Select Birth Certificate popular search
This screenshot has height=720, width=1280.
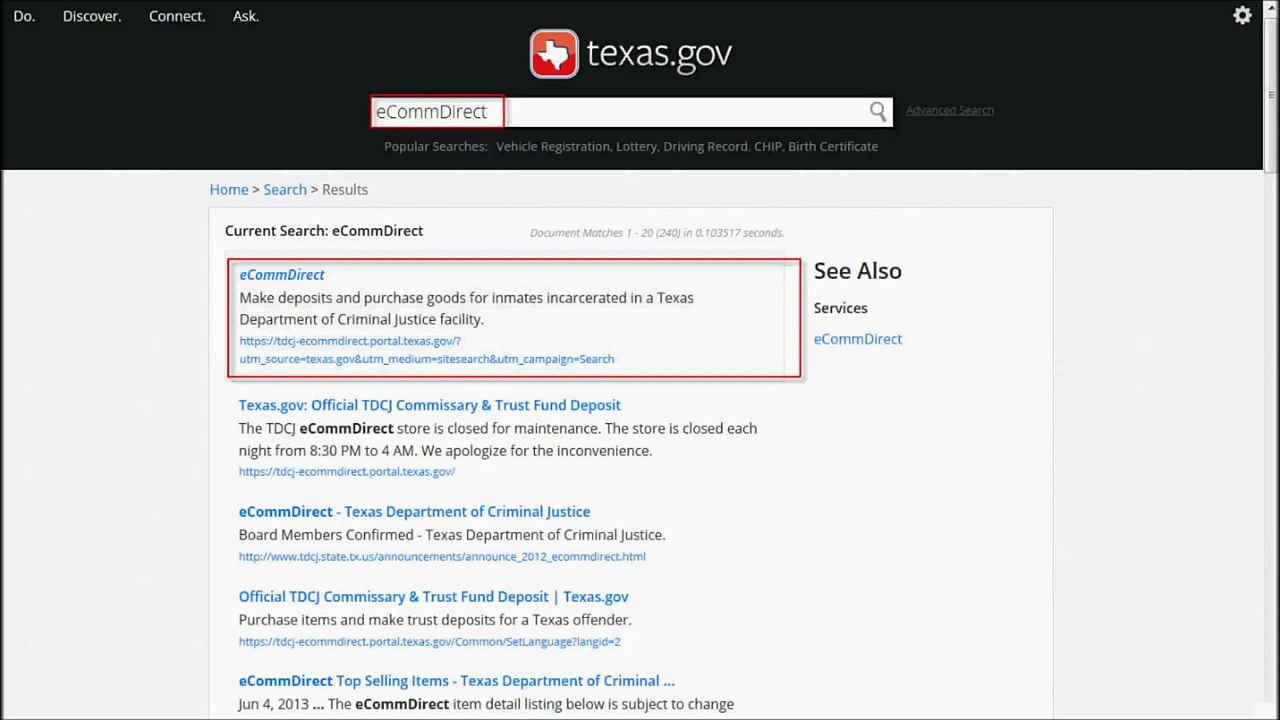pyautogui.click(x=833, y=146)
